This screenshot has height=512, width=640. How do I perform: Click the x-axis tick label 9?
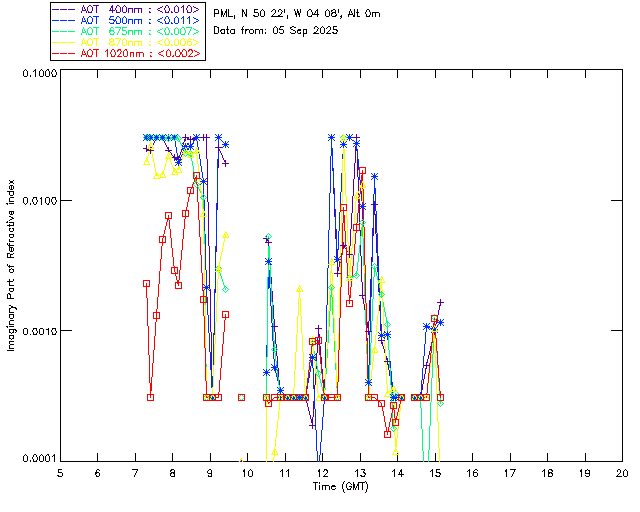(x=210, y=472)
